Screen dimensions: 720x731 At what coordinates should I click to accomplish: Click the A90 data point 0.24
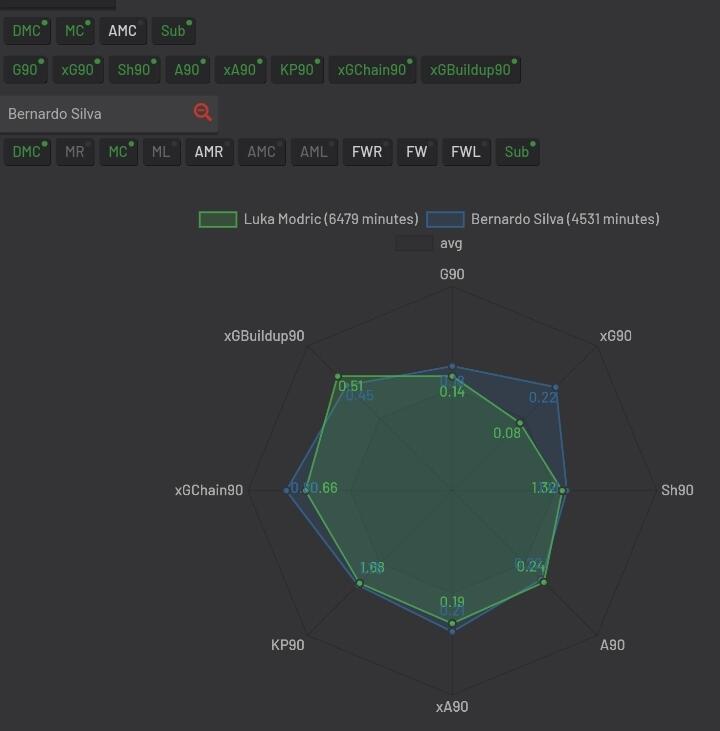click(543, 582)
